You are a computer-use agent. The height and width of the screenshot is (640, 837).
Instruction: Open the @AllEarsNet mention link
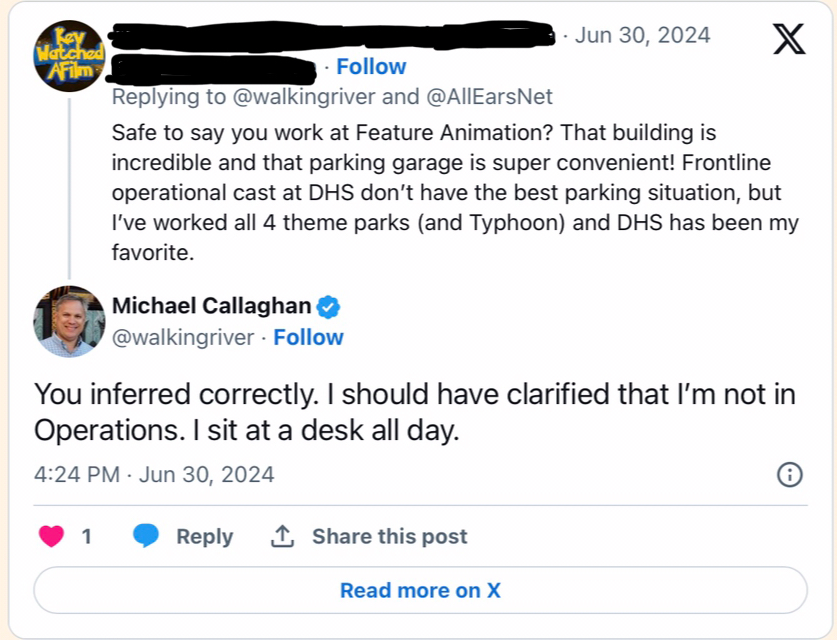(489, 96)
